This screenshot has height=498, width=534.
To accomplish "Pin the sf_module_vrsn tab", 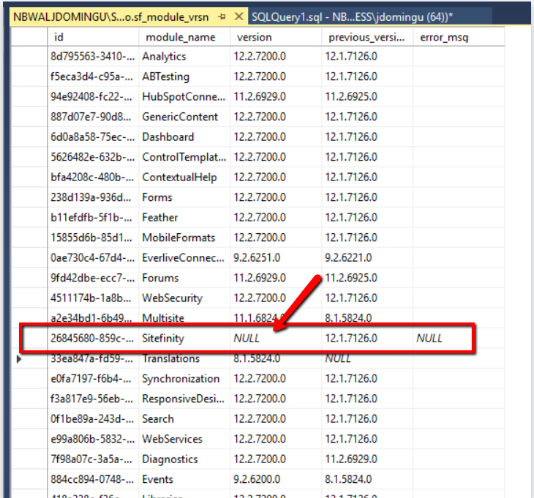I will click(x=222, y=17).
